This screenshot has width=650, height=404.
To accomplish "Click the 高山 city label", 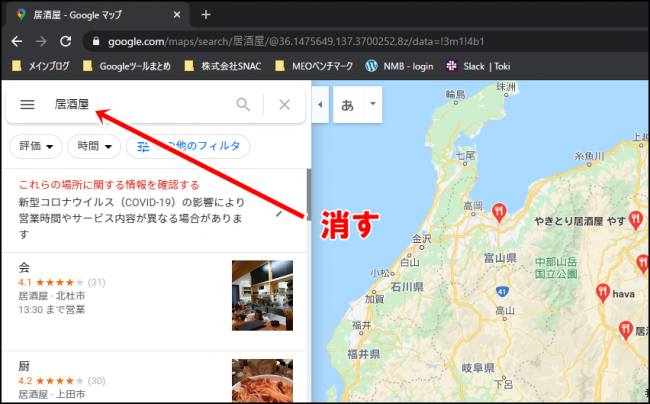I will coord(504,310).
